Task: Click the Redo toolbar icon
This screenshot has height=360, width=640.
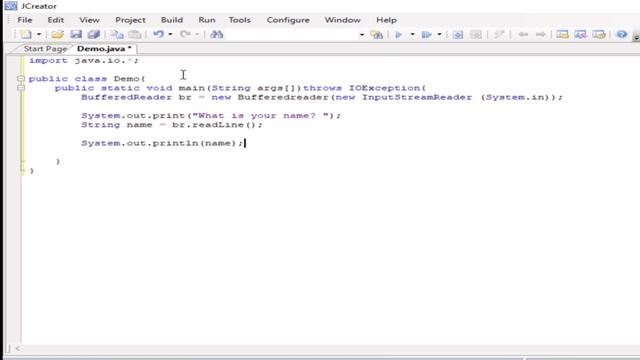Action: pos(185,35)
